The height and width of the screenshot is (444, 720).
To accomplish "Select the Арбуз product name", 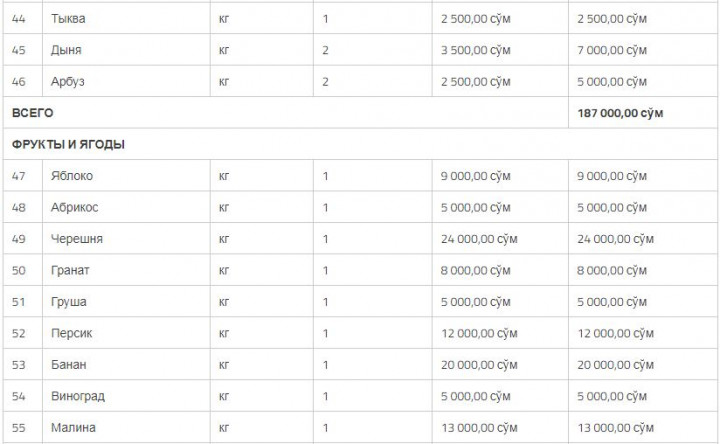I will click(67, 81).
